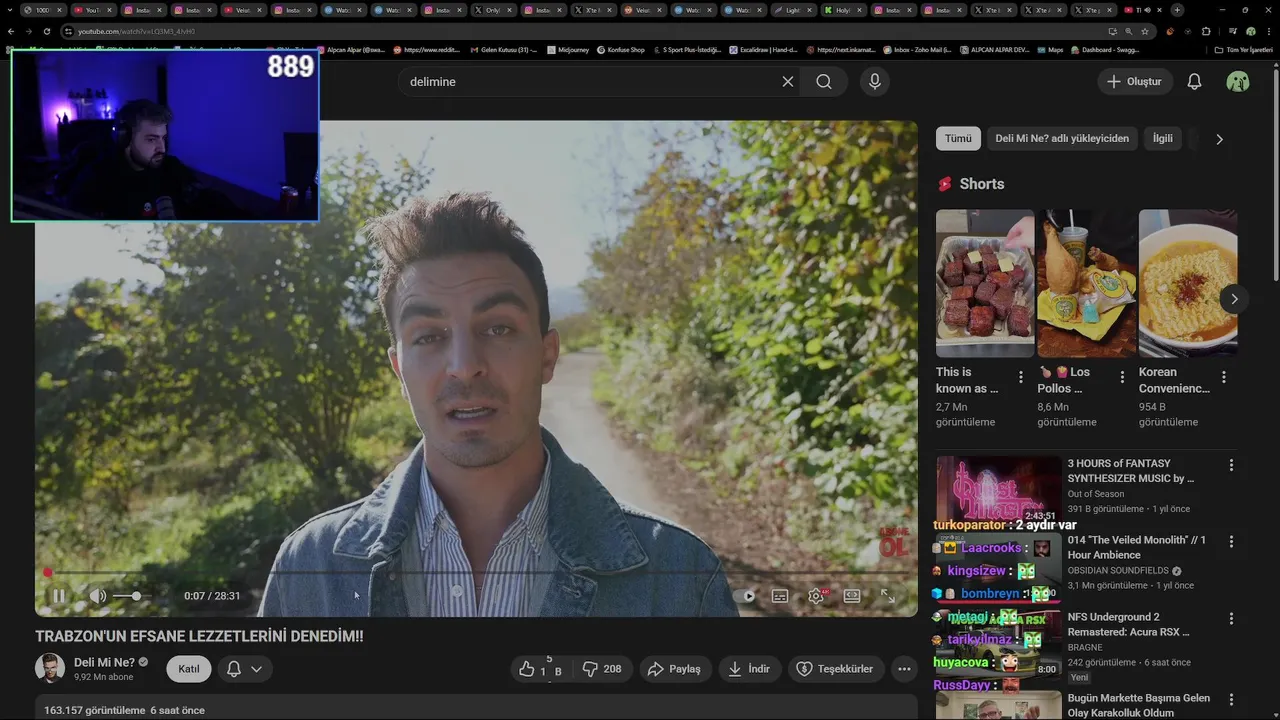Open the options menu for This is known as Short
1280x720 pixels.
point(1021,378)
